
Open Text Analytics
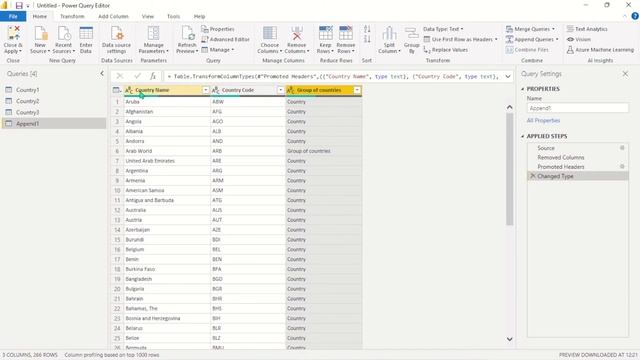coord(587,29)
